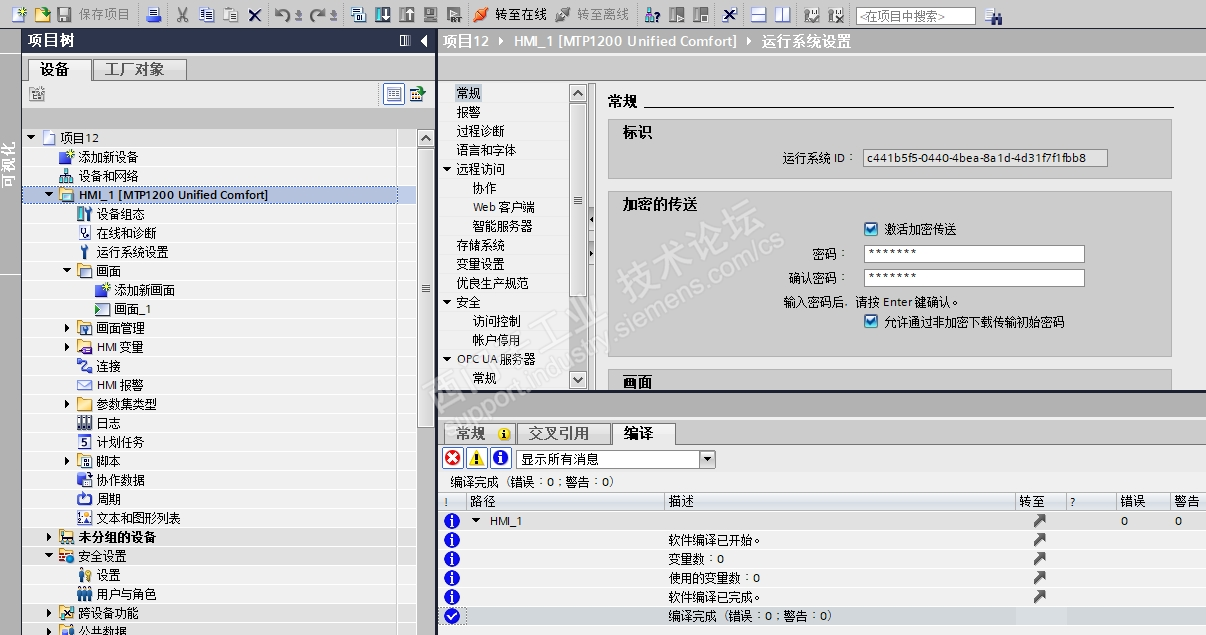Toggle the info message filter in the compile tab
This screenshot has height=635, width=1206.
point(501,458)
